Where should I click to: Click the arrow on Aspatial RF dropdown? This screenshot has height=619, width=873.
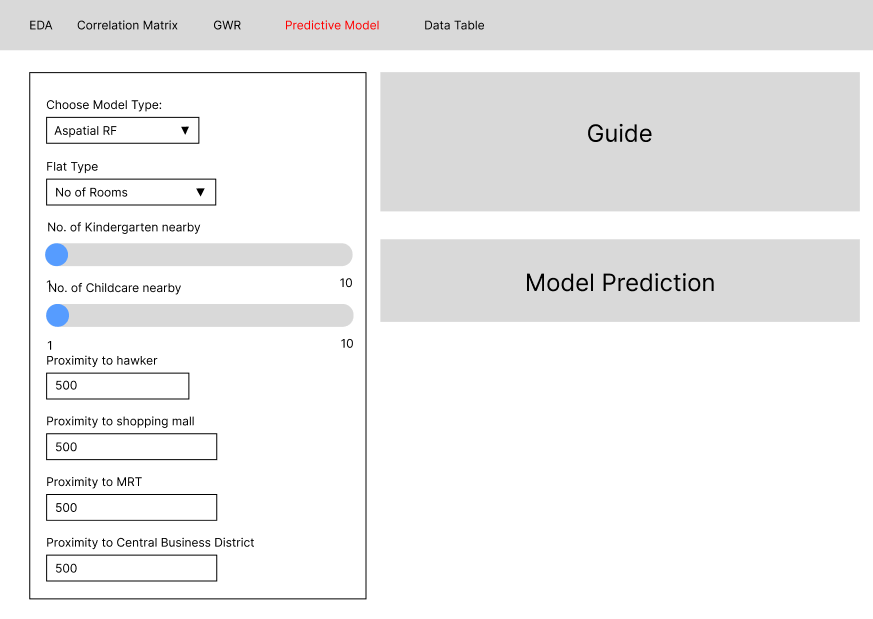click(185, 131)
